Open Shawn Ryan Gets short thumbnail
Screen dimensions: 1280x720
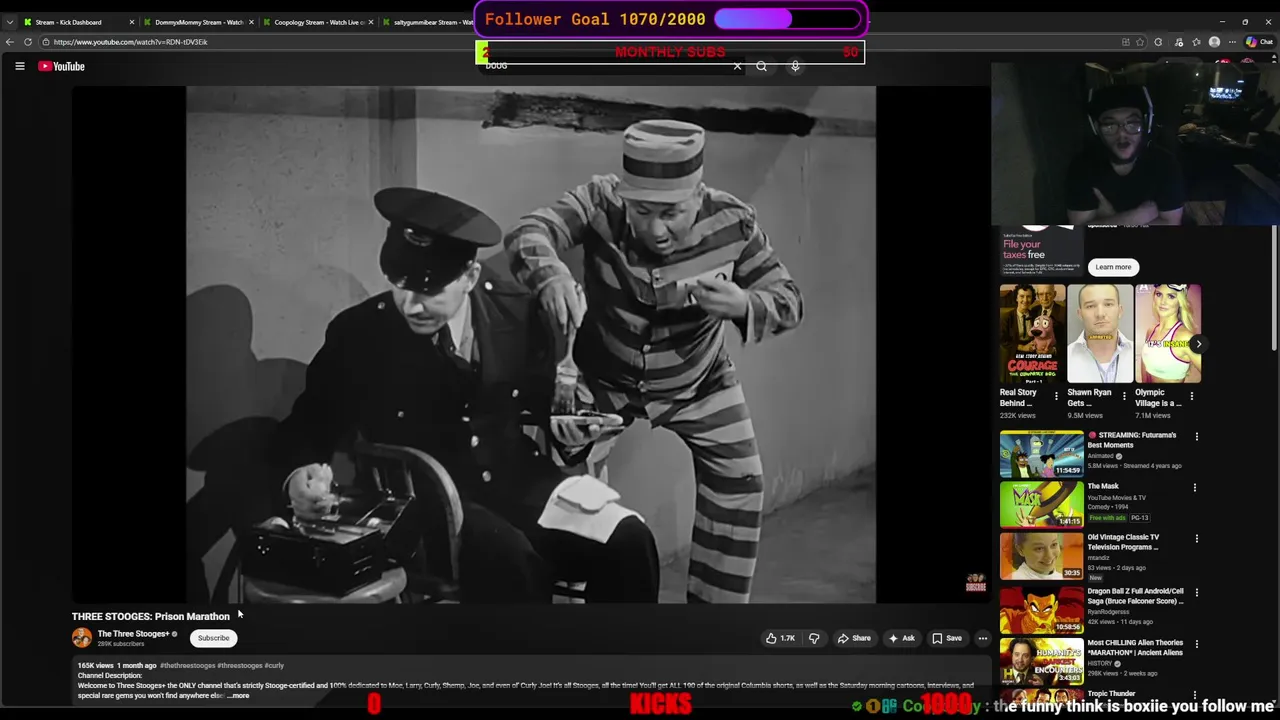(1100, 333)
